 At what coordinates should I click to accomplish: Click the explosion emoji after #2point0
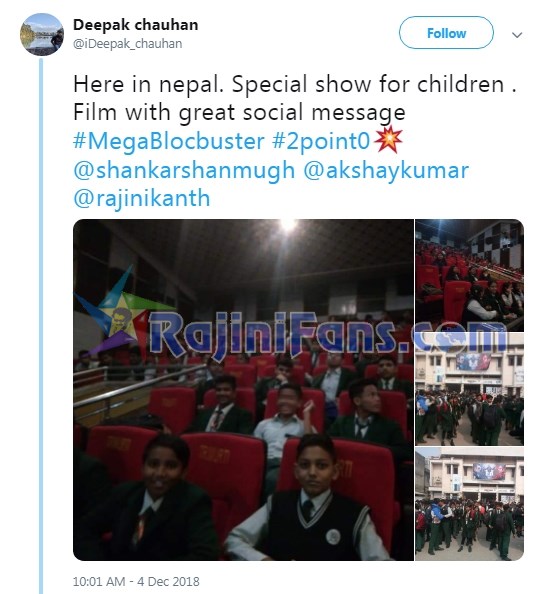(x=388, y=141)
